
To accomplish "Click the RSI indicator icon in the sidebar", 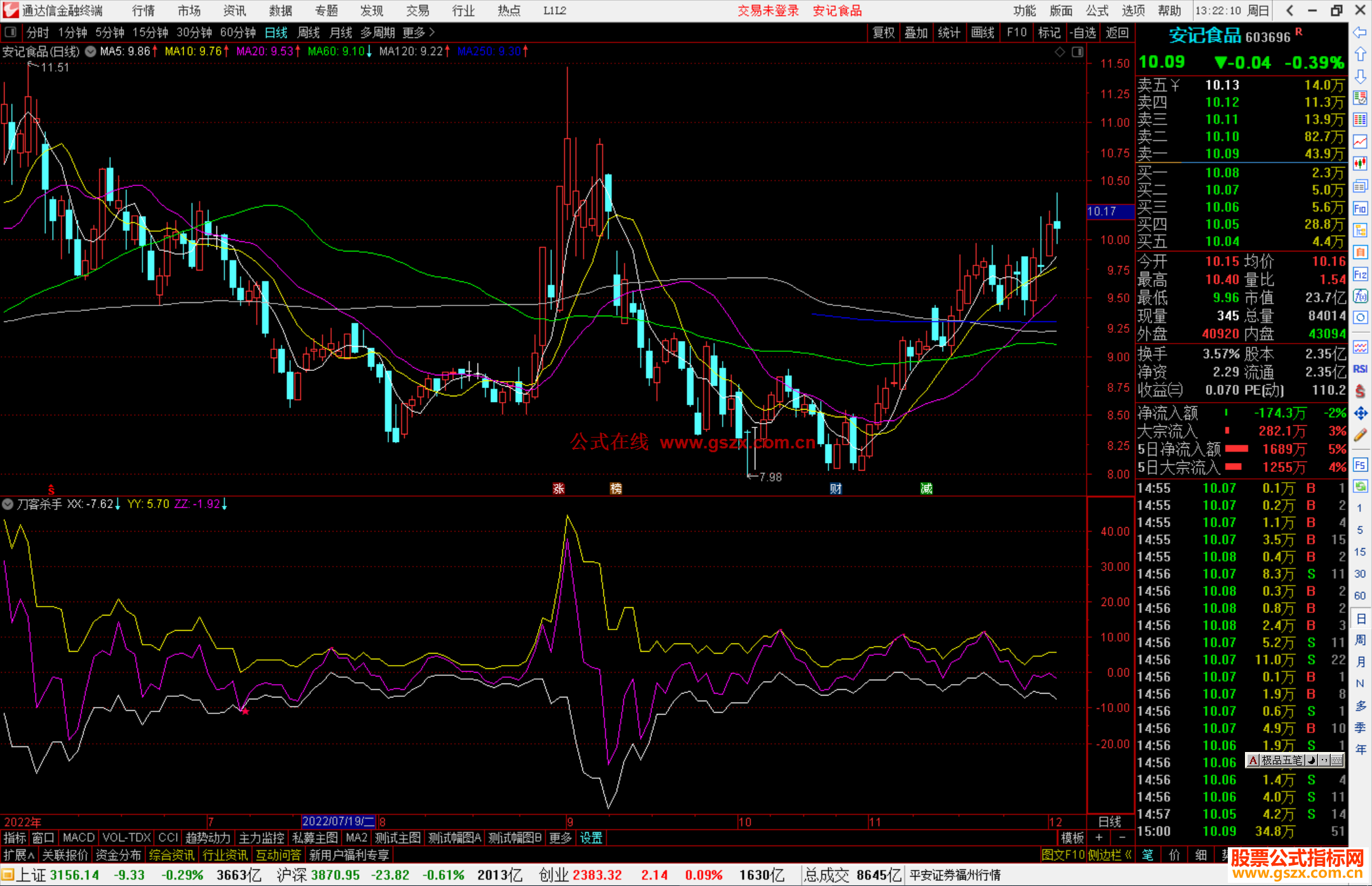I will coord(1360,369).
